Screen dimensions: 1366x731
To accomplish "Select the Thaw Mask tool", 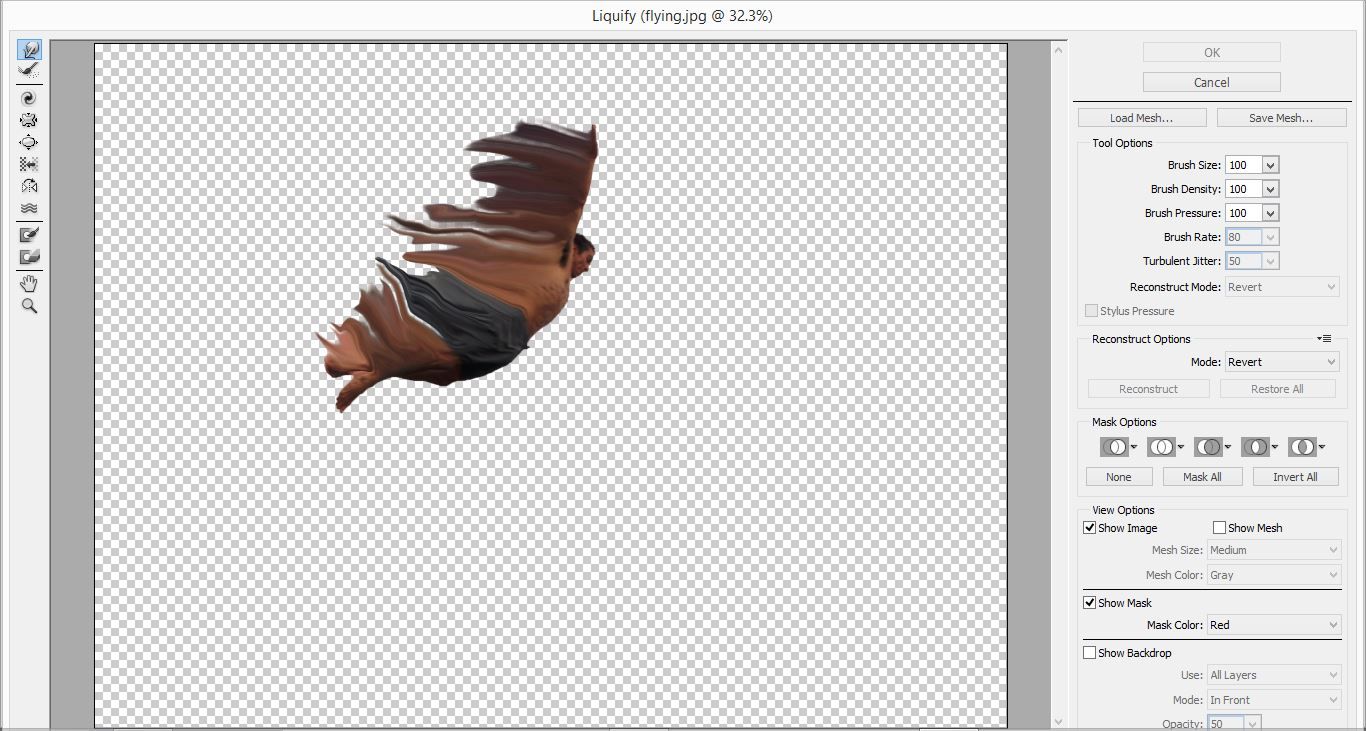I will (29, 257).
